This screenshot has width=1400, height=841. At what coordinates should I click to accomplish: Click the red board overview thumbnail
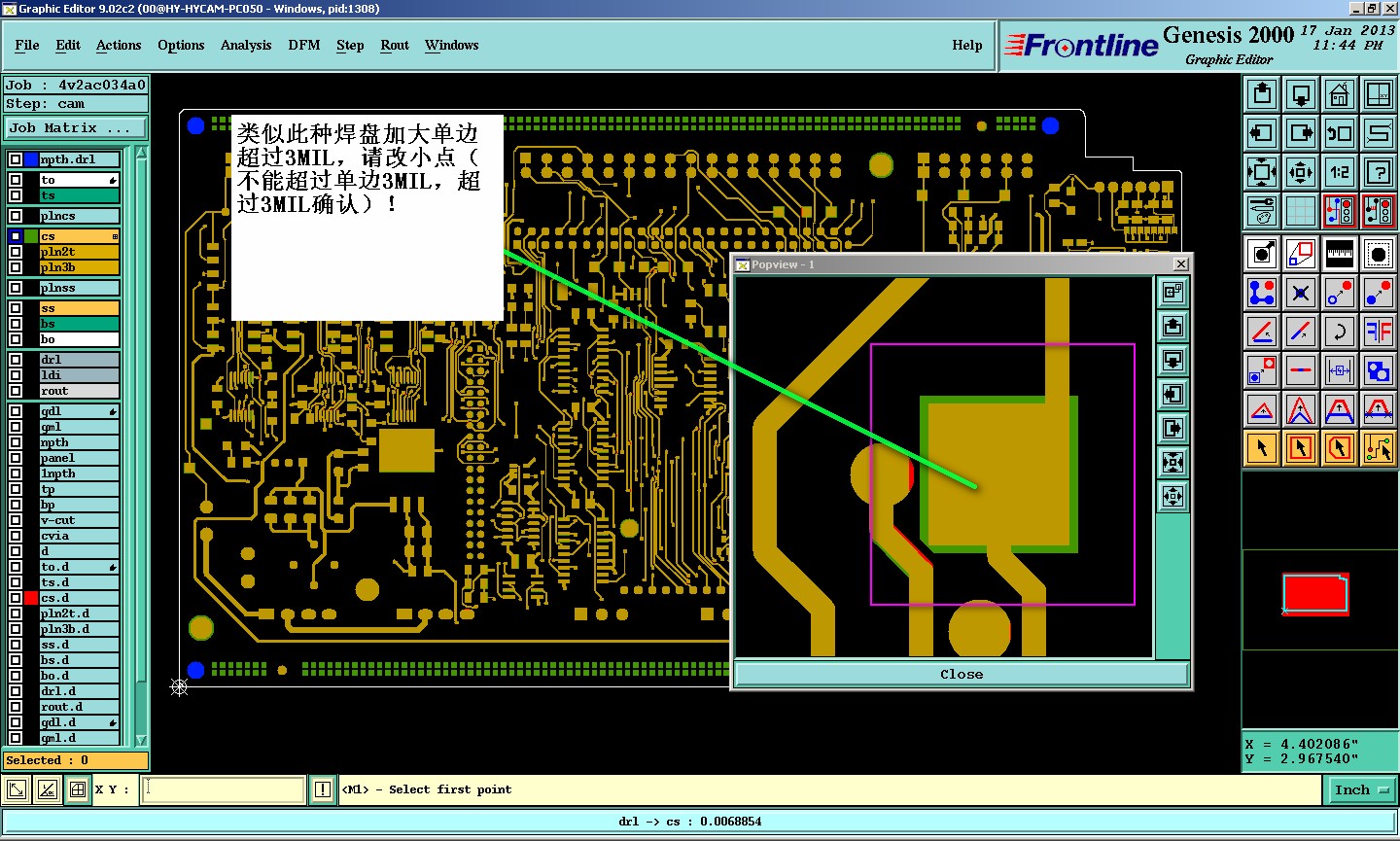coord(1314,593)
